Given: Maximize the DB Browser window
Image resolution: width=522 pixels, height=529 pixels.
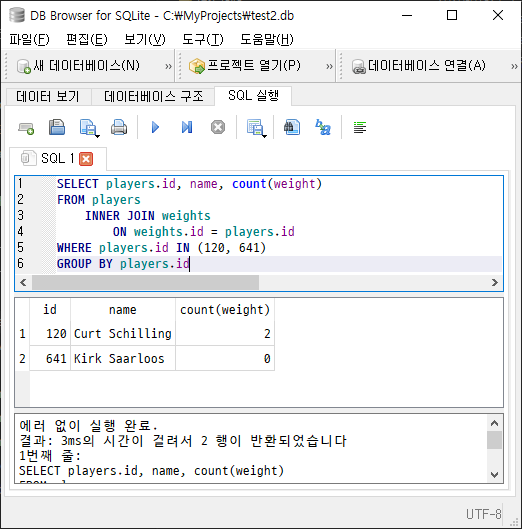Looking at the screenshot, I should pos(452,16).
